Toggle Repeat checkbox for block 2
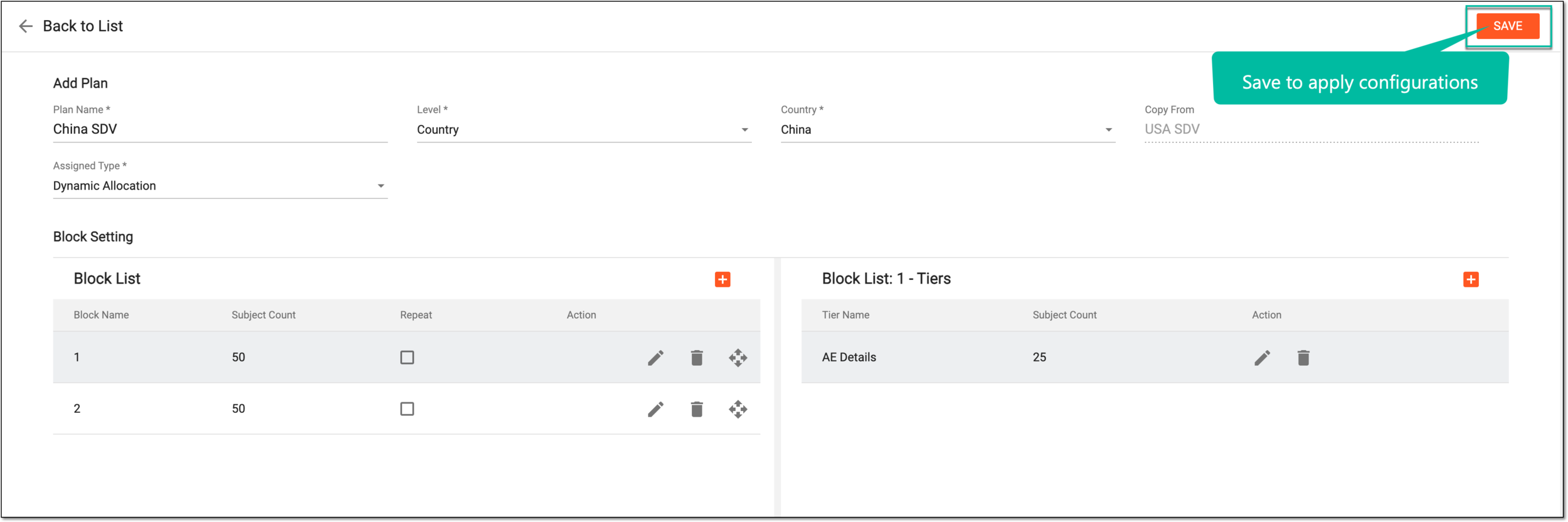This screenshot has height=522, width=1568. (x=407, y=408)
